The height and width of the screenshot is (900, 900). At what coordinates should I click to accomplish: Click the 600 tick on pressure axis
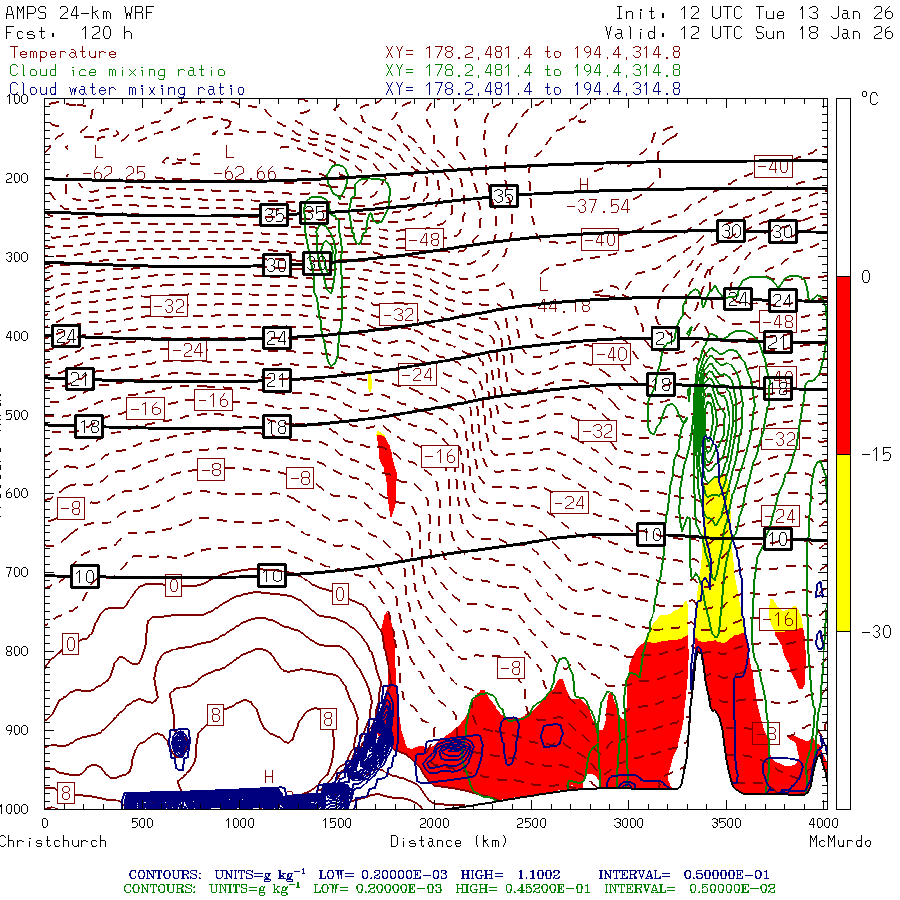tap(17, 493)
